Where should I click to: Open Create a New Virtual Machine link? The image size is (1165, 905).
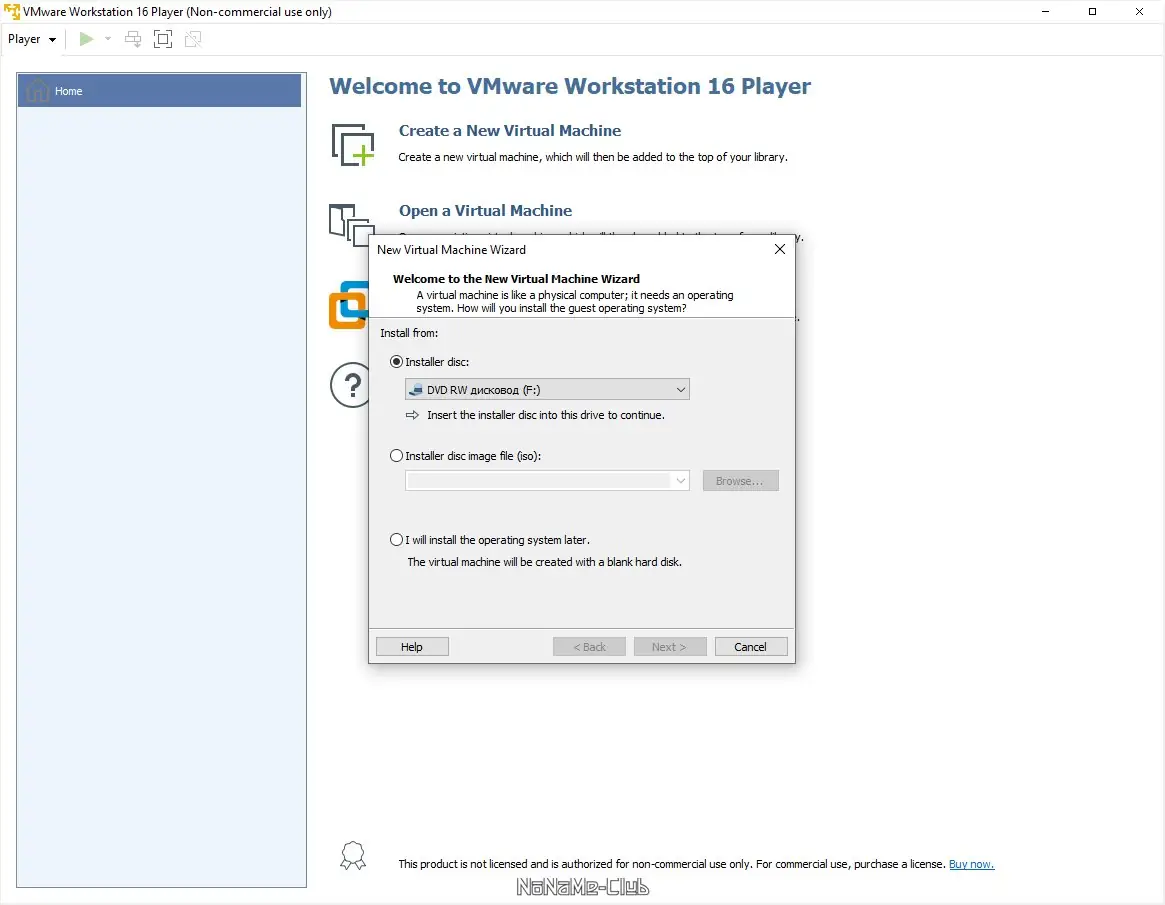click(510, 131)
